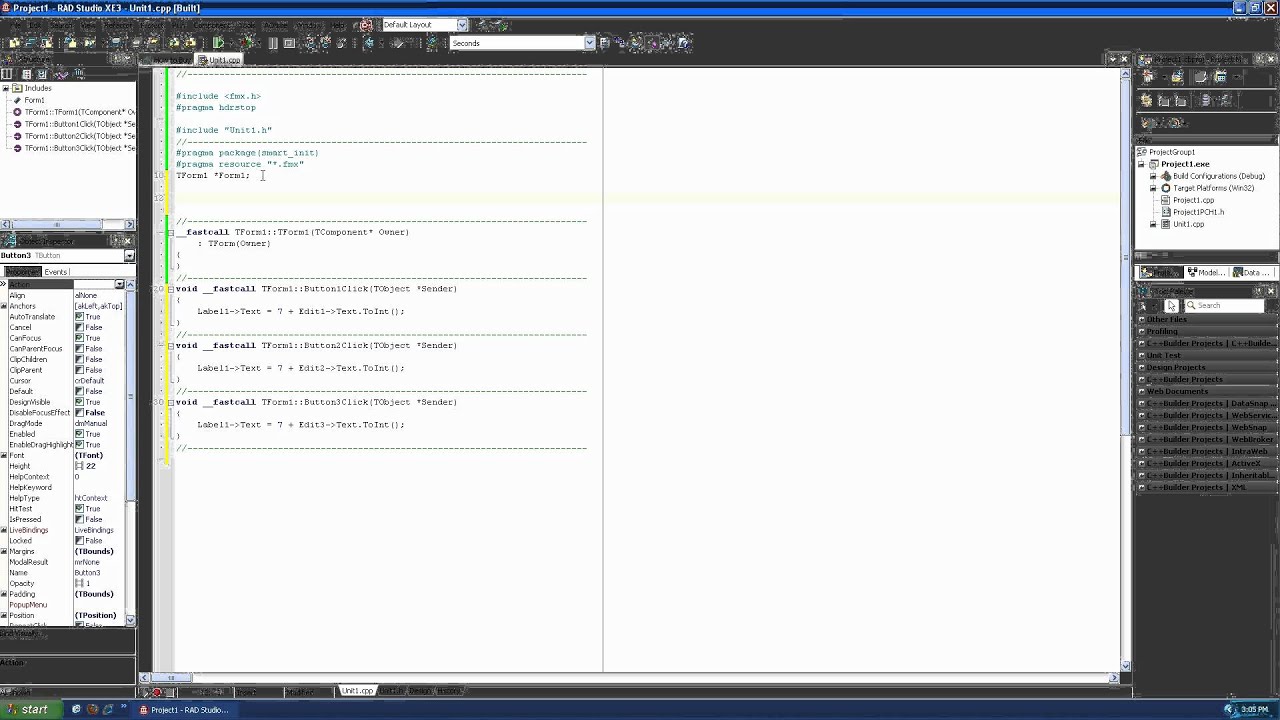The image size is (1280, 720).
Task: Open the Button3 component selector dropdown
Action: click(129, 256)
